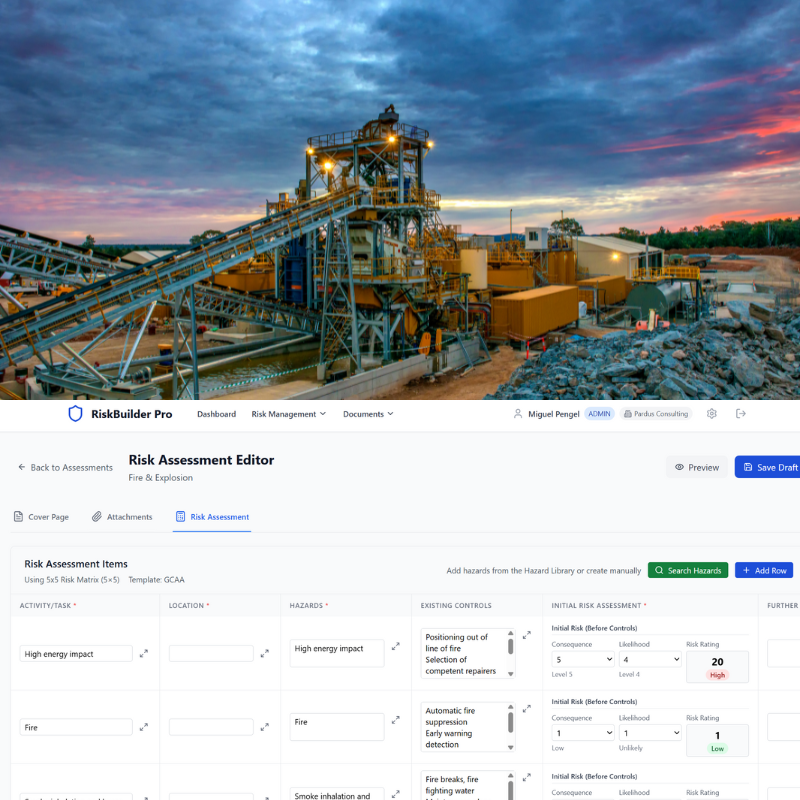The height and width of the screenshot is (800, 800).
Task: Expand location field in Fire row
Action: point(264,727)
